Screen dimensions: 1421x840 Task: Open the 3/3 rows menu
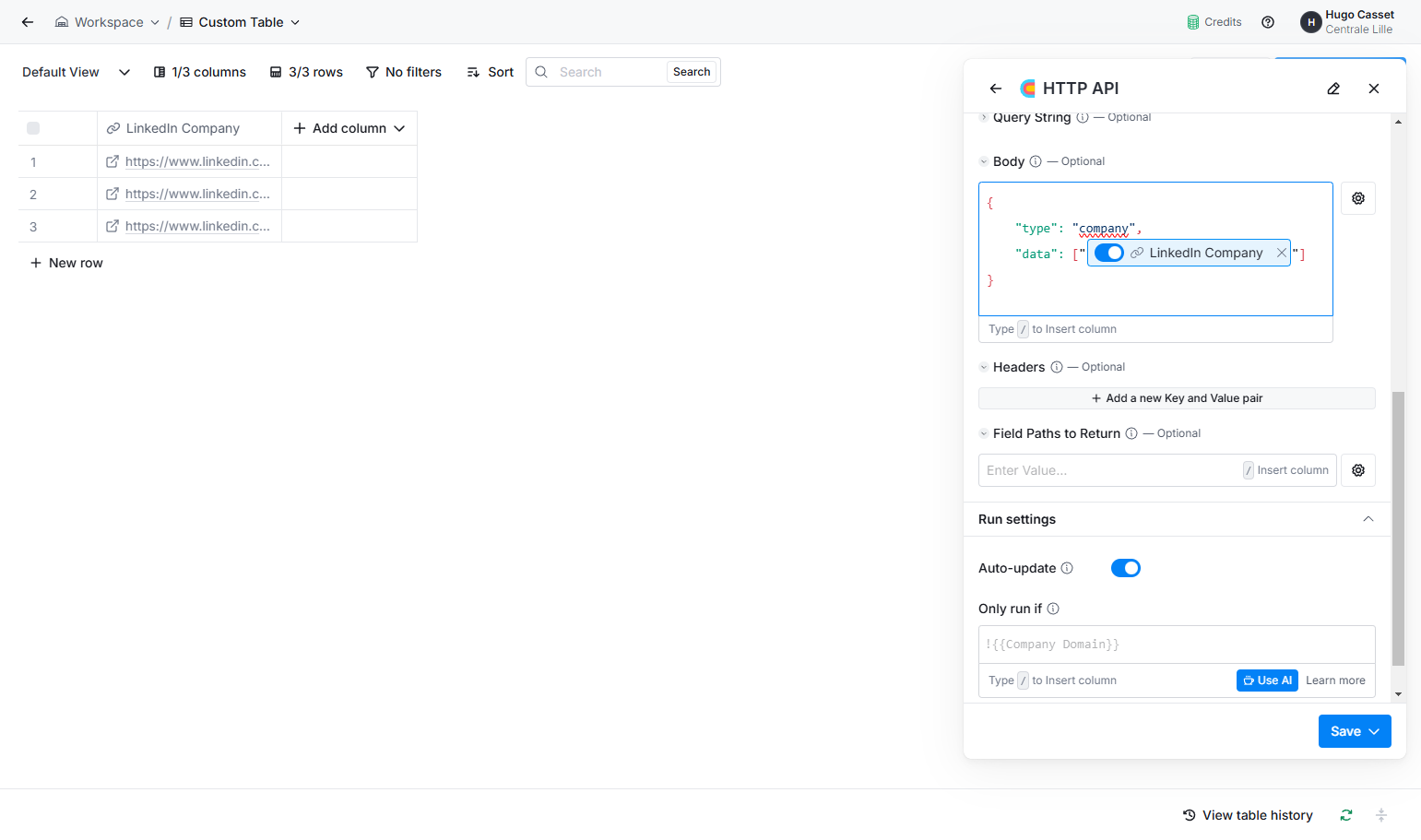click(306, 72)
